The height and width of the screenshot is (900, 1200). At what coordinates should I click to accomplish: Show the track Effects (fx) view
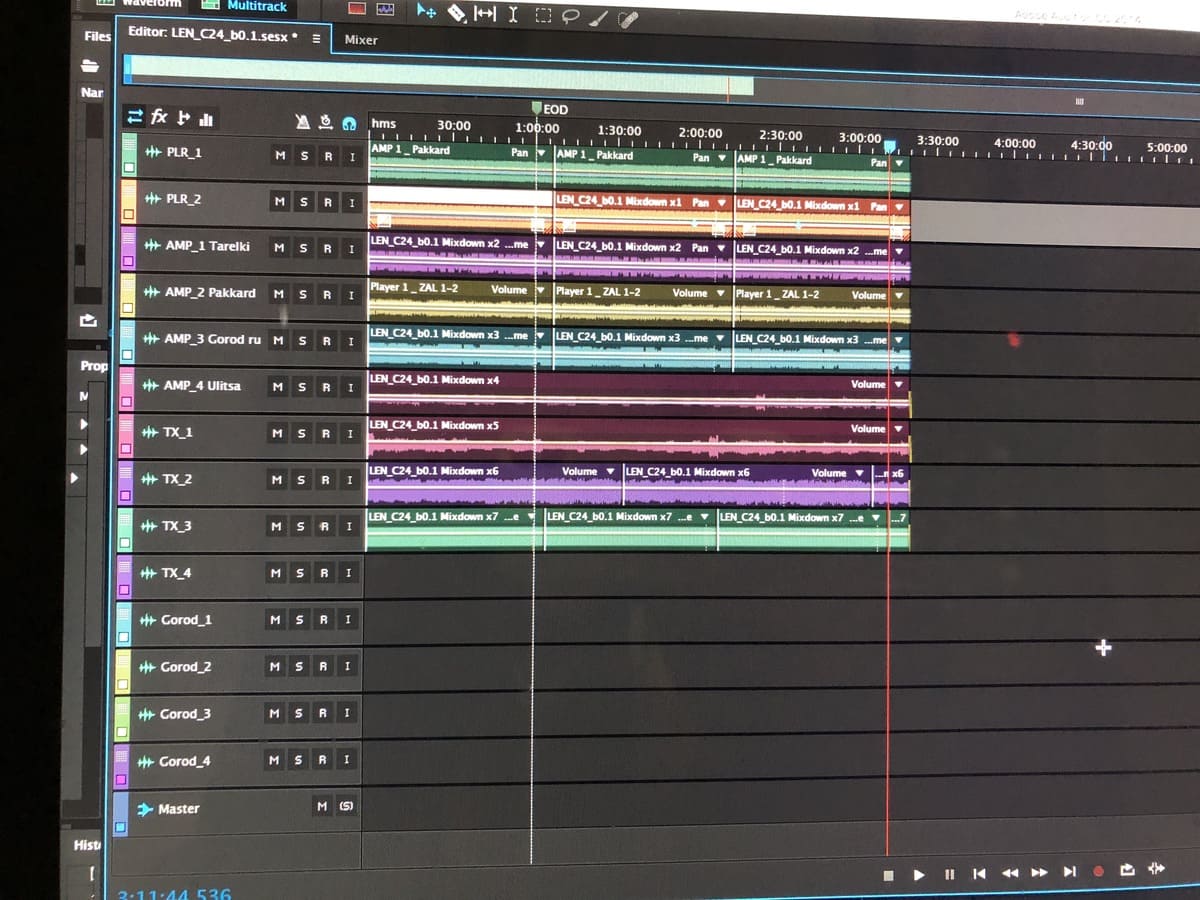point(158,118)
